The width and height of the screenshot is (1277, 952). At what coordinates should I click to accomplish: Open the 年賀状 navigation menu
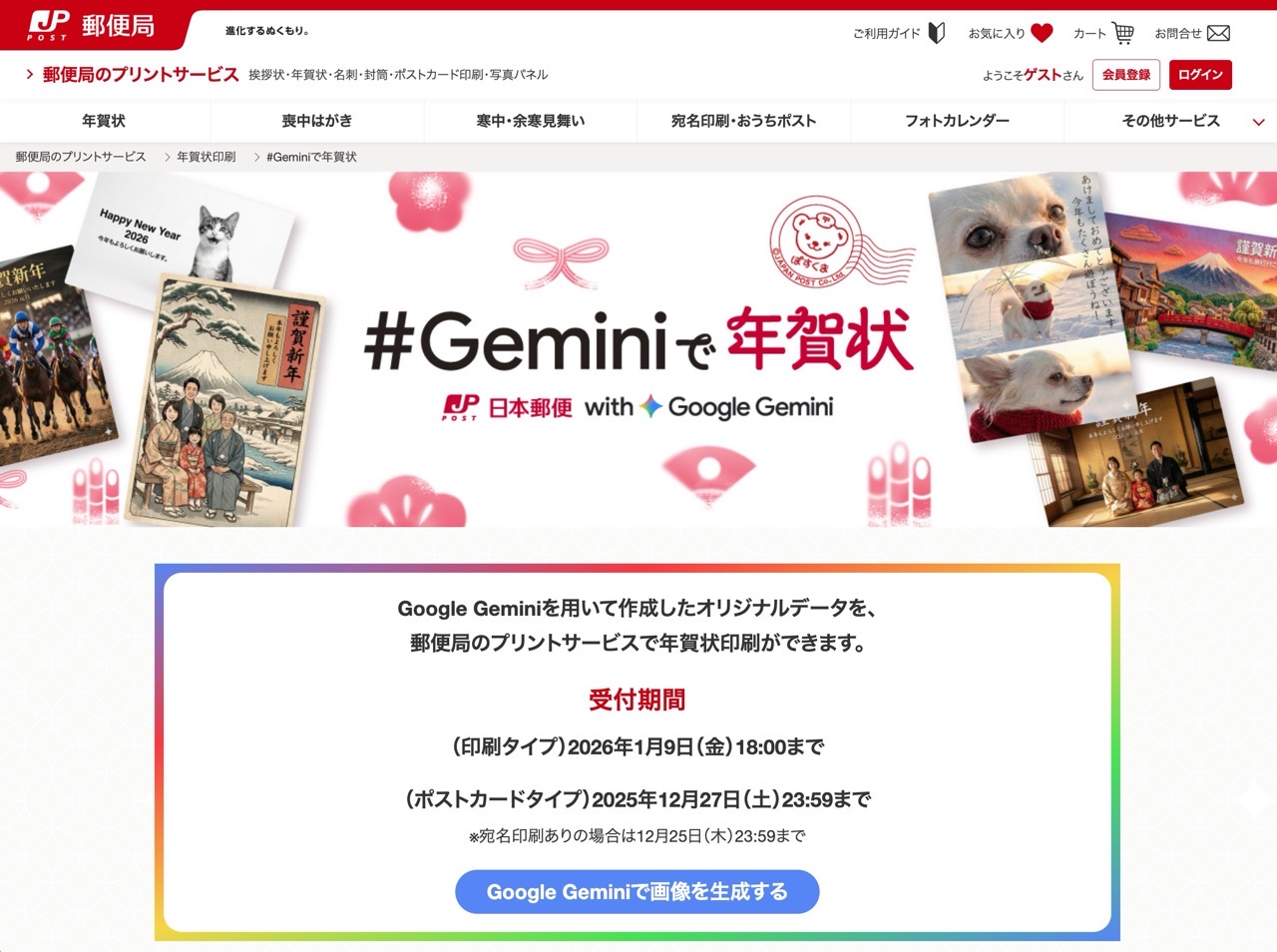click(x=104, y=121)
